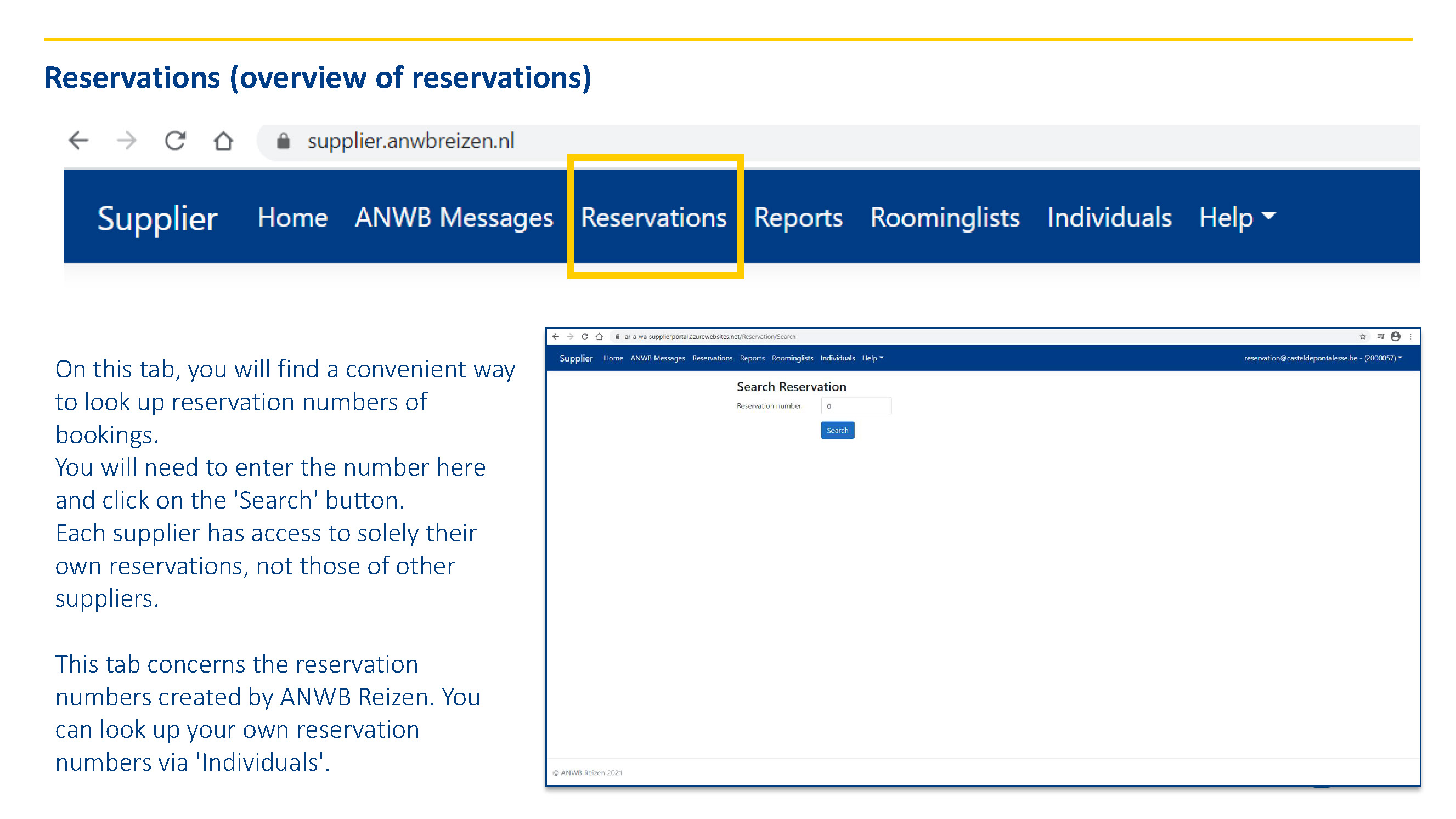Click the home icon in the small embedded browser
The image size is (1456, 819).
(600, 336)
